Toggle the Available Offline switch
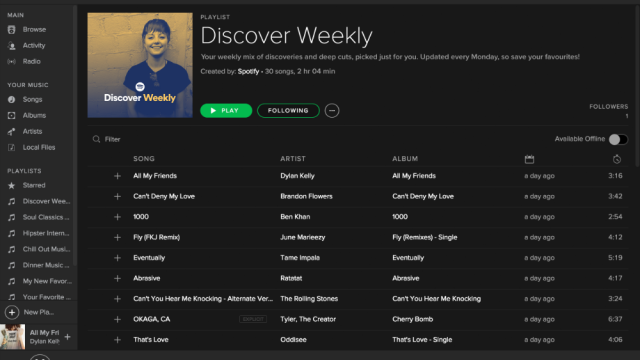 point(618,139)
